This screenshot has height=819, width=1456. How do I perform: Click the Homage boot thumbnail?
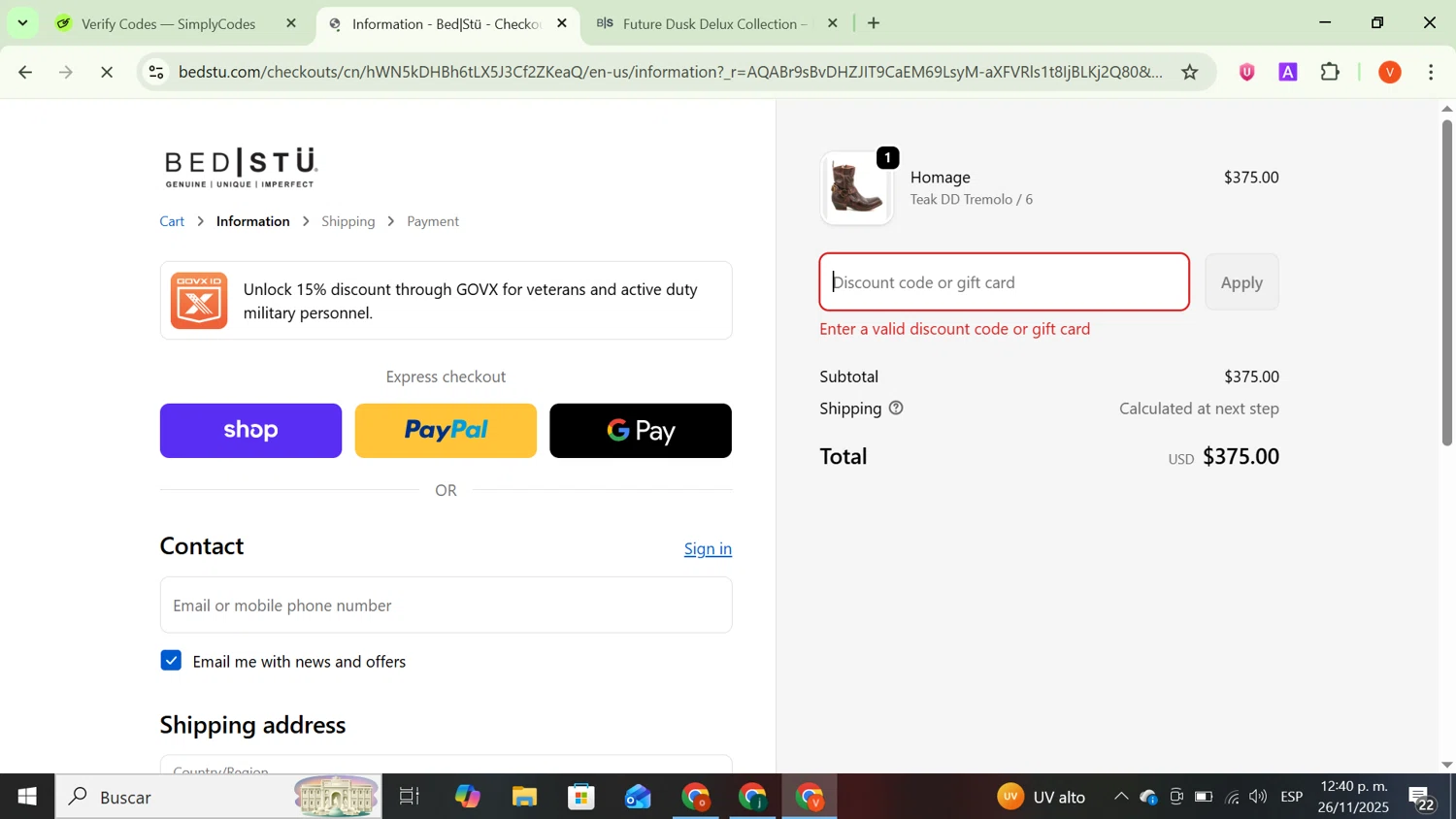pos(856,188)
